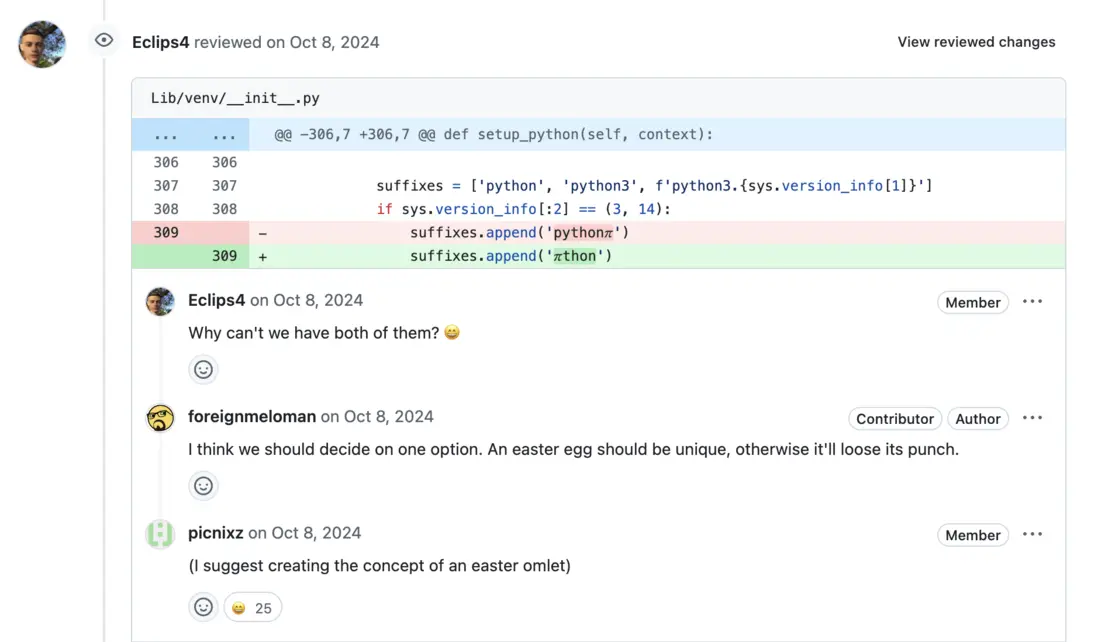Click picnixz's green avatar icon

[x=160, y=534]
